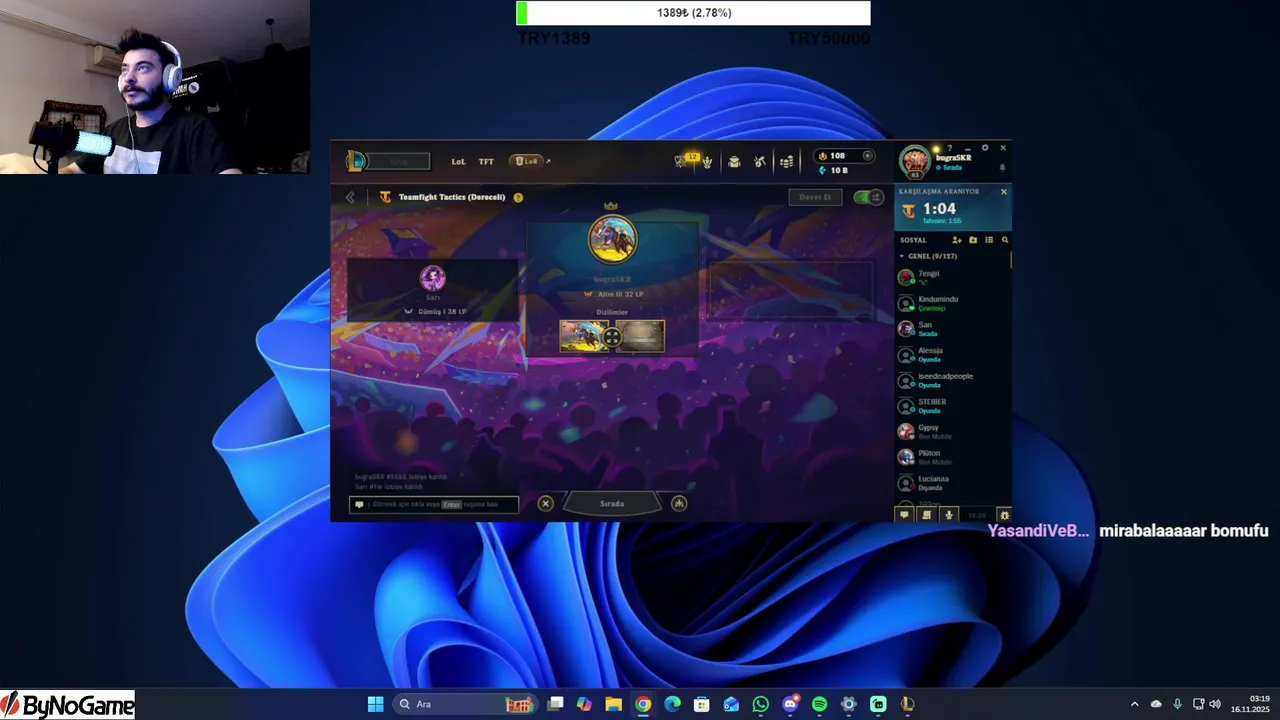Select the second Dizilimler thumbnail
The height and width of the screenshot is (720, 1280).
pyautogui.click(x=641, y=336)
